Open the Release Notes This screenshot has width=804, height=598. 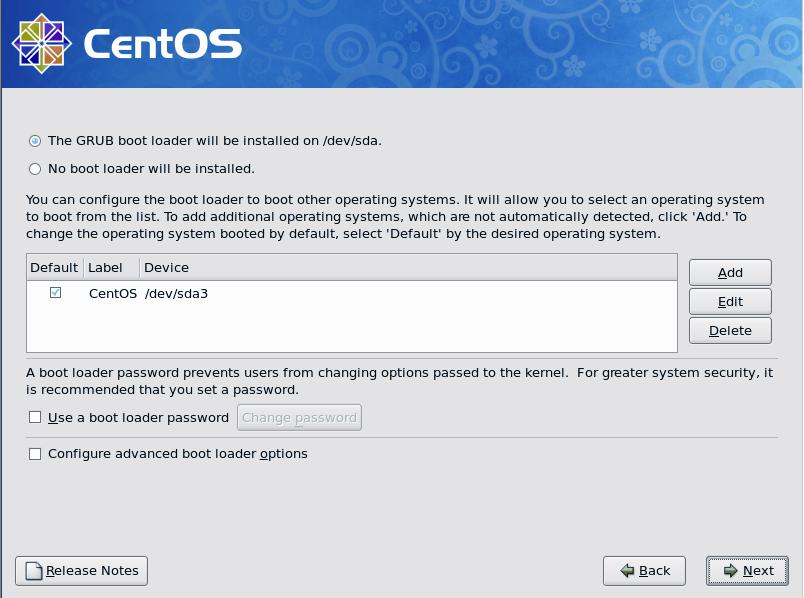pyautogui.click(x=80, y=571)
